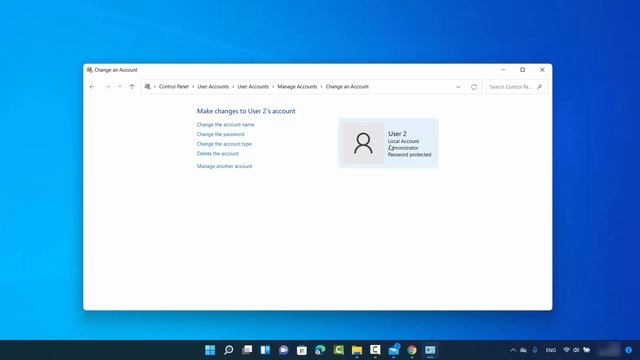Screen dimensions: 640x360
Task: Click the forward navigation arrow
Action: coord(107,87)
